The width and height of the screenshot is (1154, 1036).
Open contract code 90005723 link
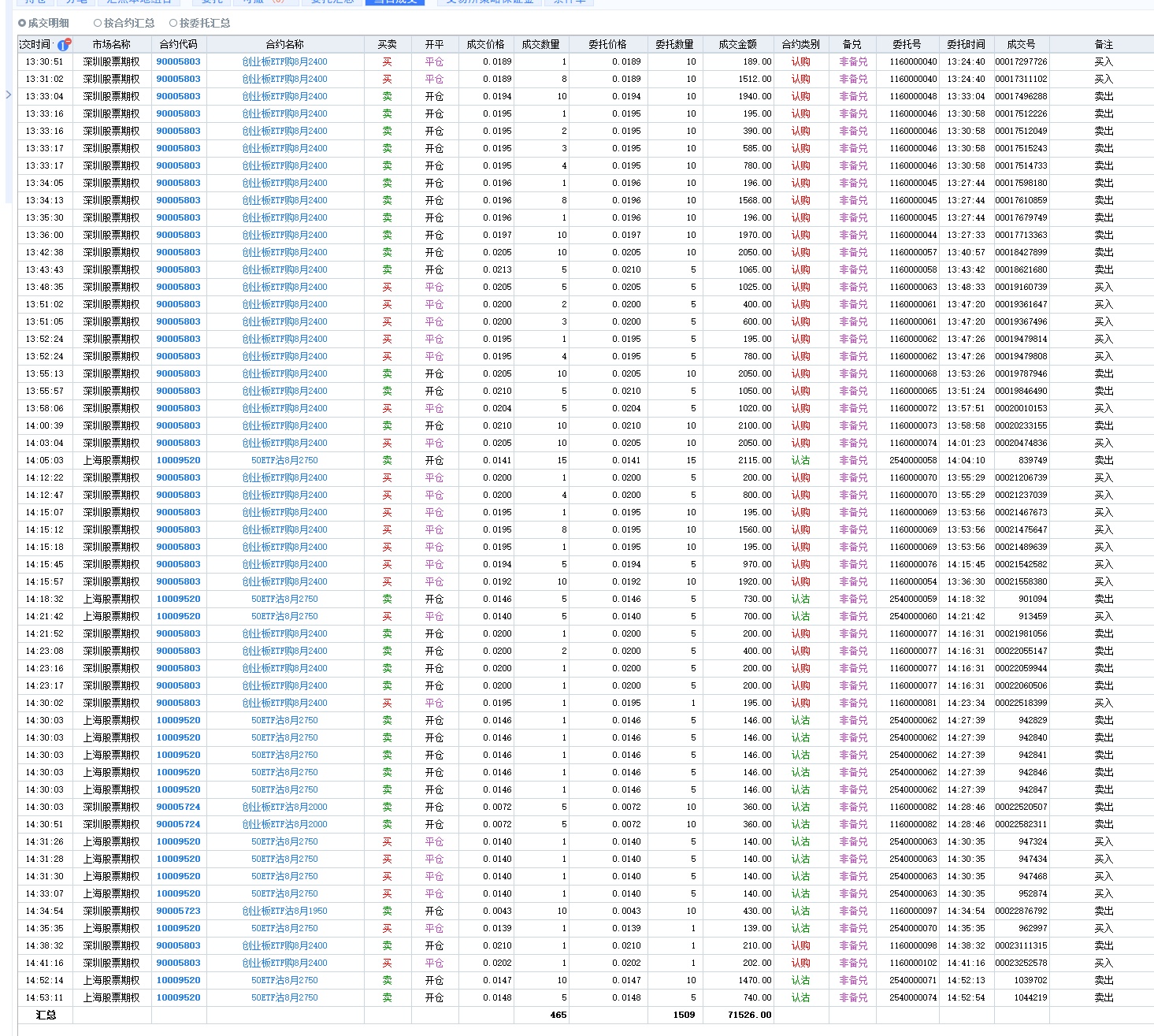tap(178, 911)
